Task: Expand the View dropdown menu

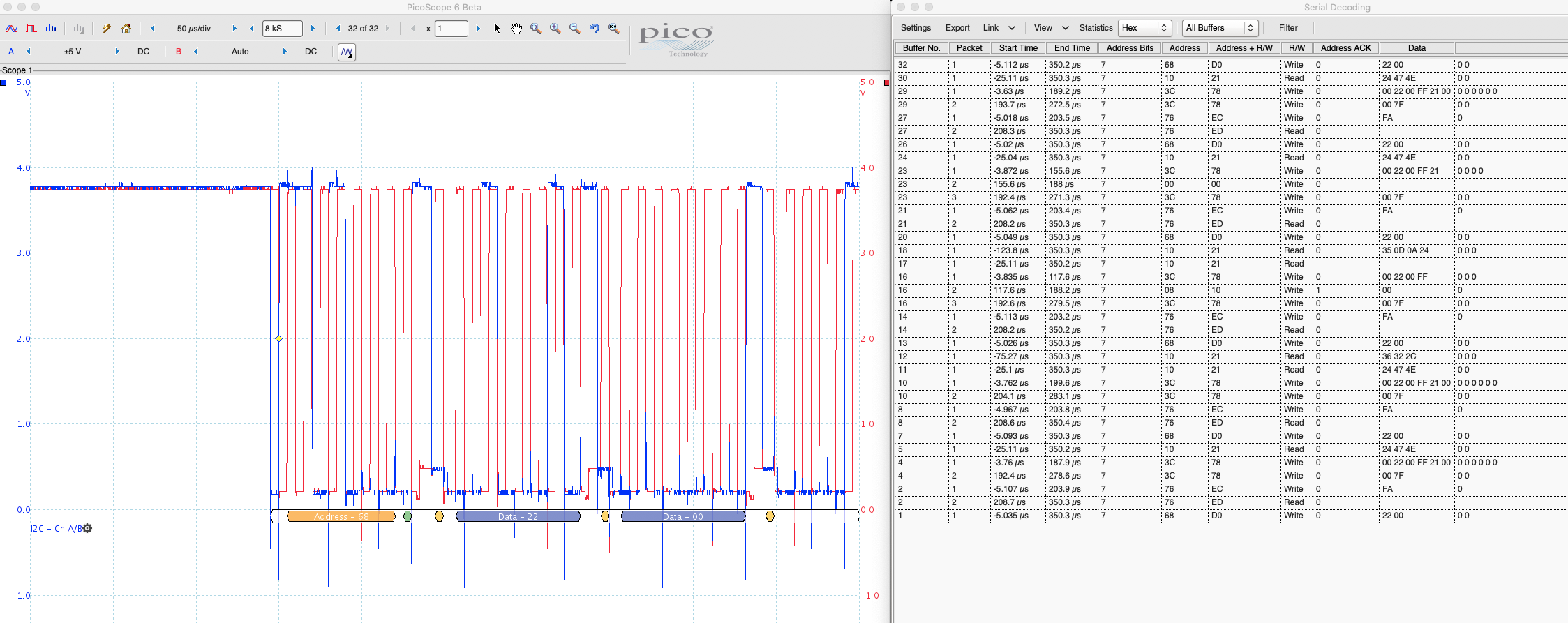Action: click(1051, 28)
